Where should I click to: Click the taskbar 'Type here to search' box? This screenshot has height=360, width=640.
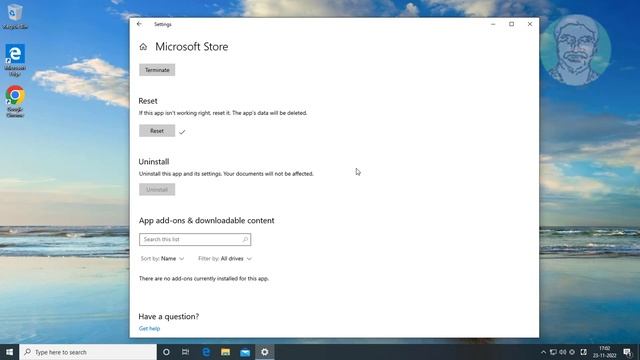(x=88, y=352)
